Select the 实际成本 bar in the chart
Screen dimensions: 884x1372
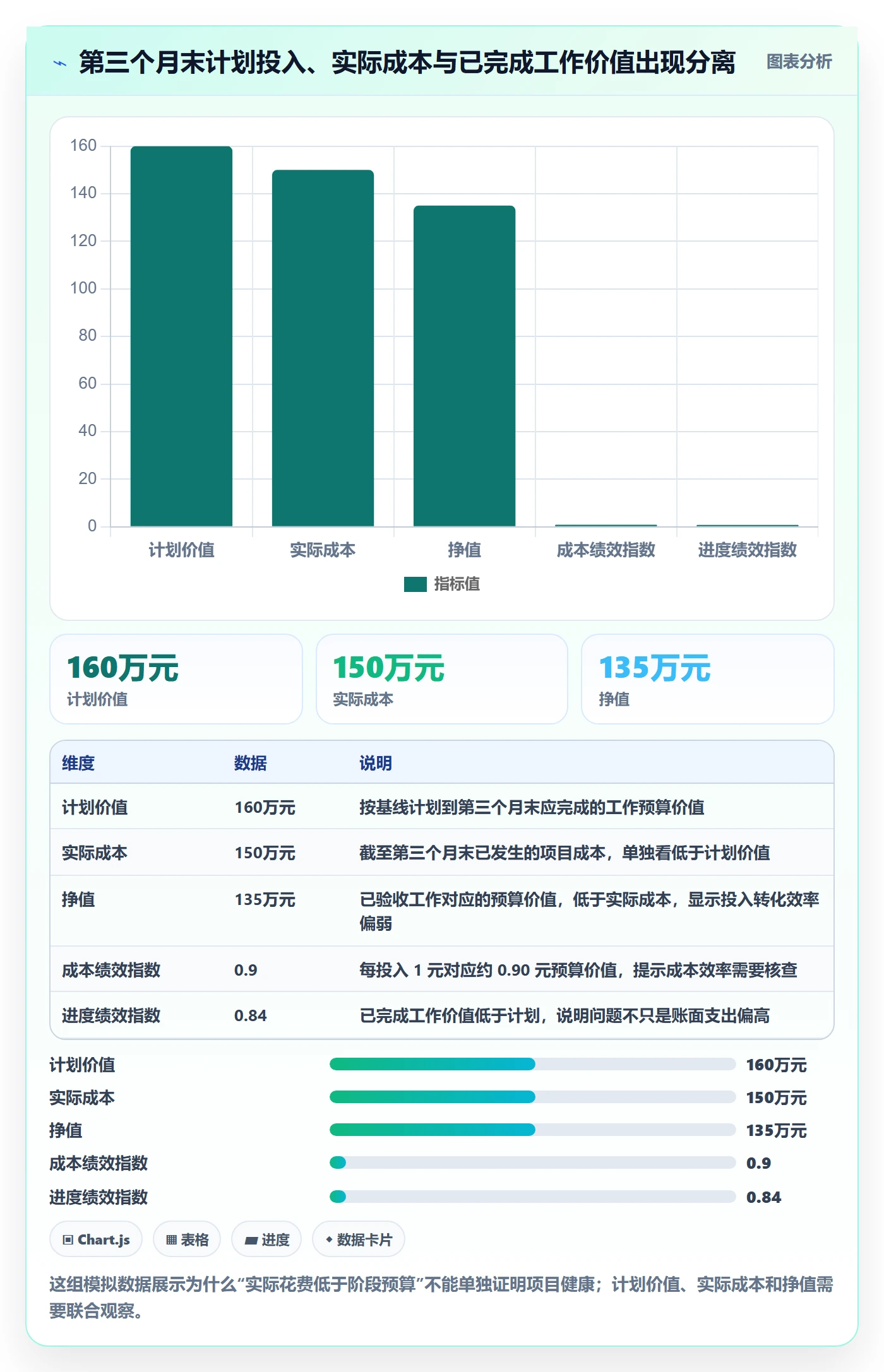[323, 348]
